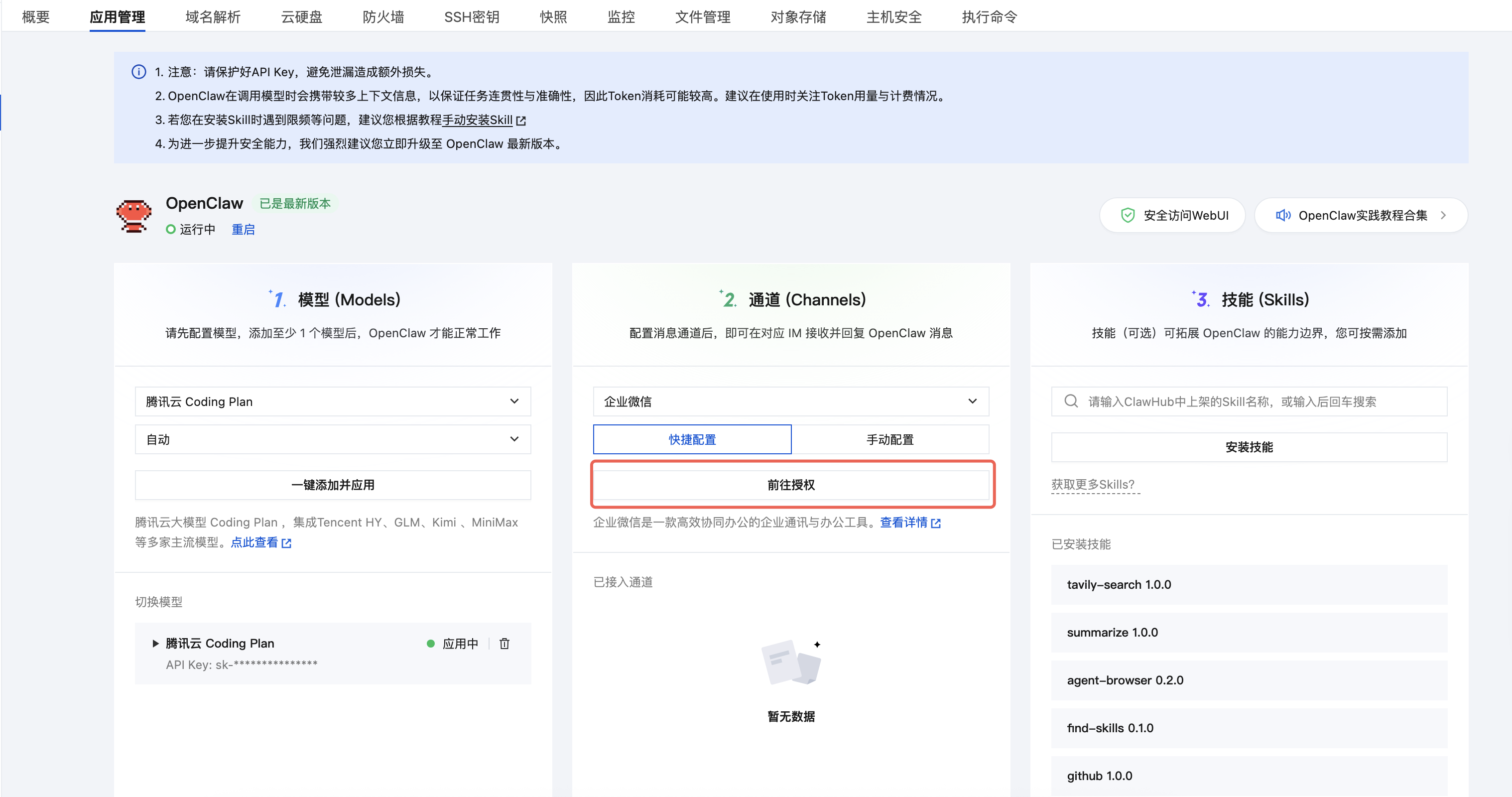1512x797 pixels.
Task: Click the info icon in the notice banner
Action: coord(138,72)
